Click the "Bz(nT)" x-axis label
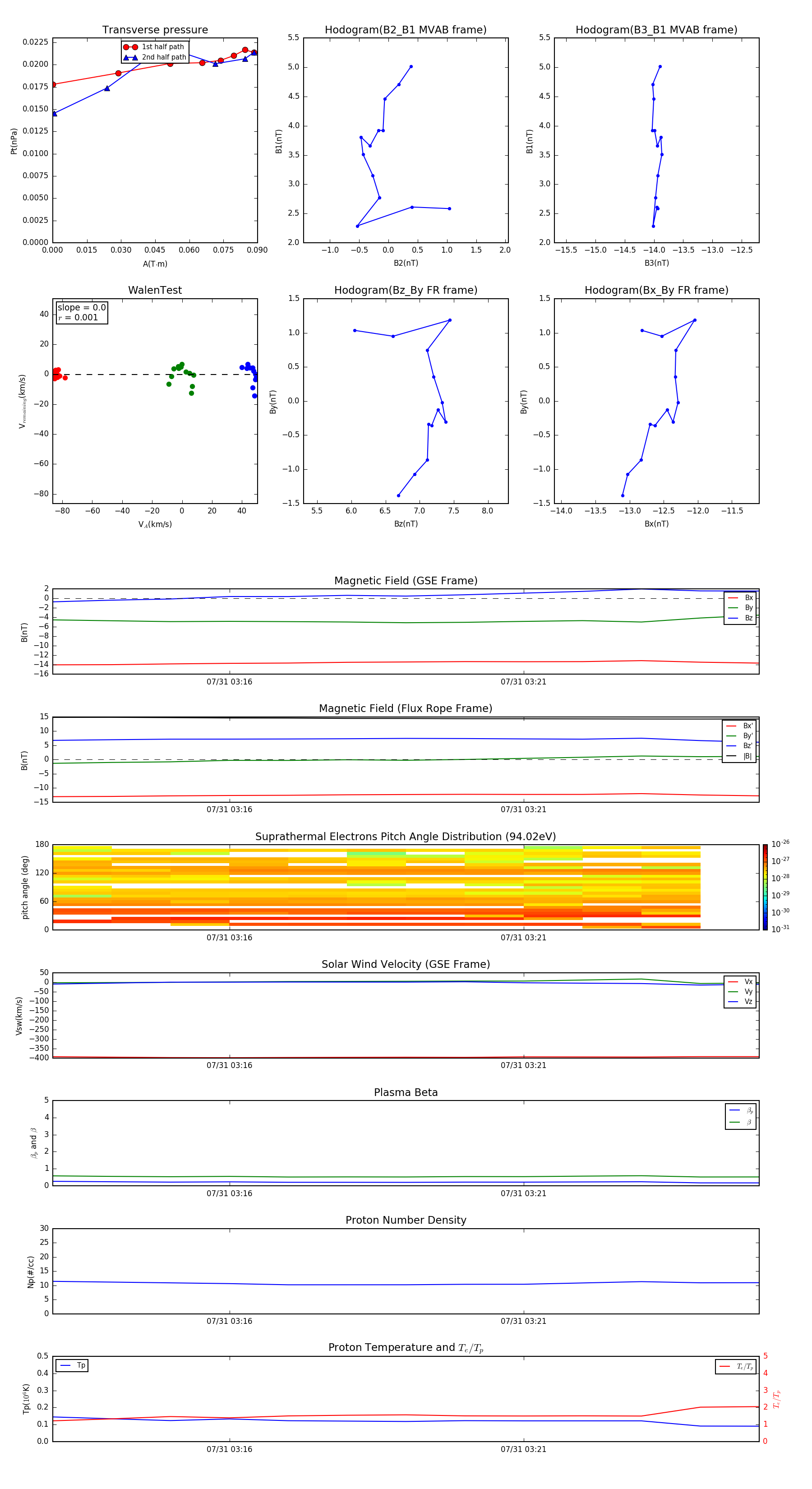The width and height of the screenshot is (812, 1489). tap(406, 524)
